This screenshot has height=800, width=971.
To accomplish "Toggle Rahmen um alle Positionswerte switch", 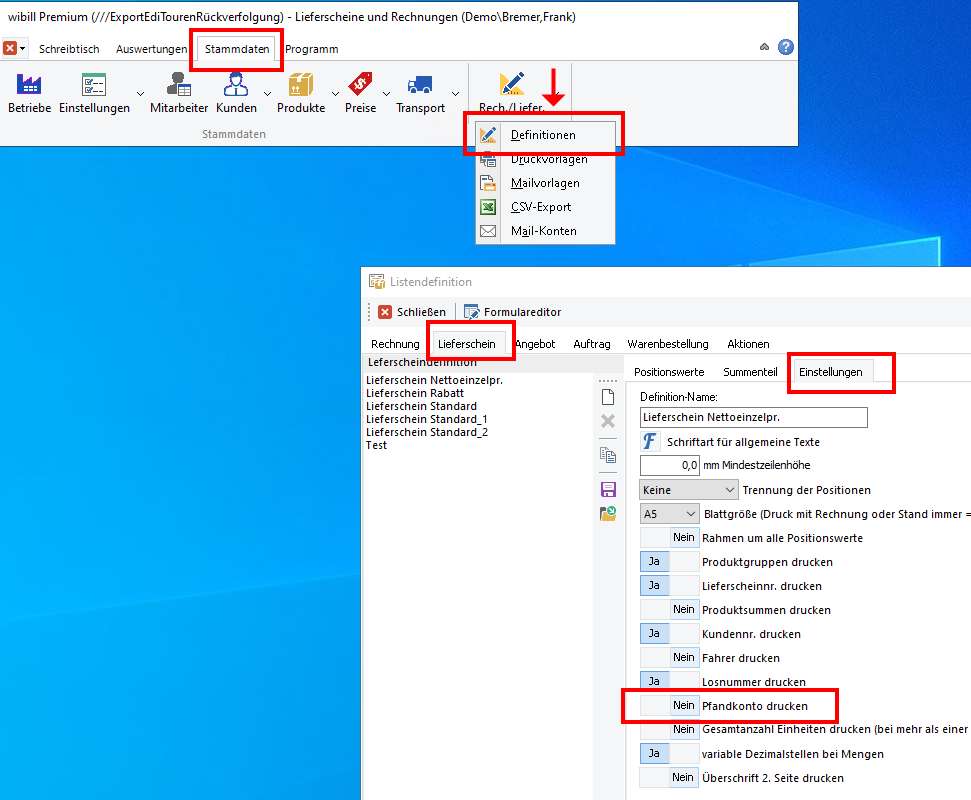I will (x=669, y=537).
